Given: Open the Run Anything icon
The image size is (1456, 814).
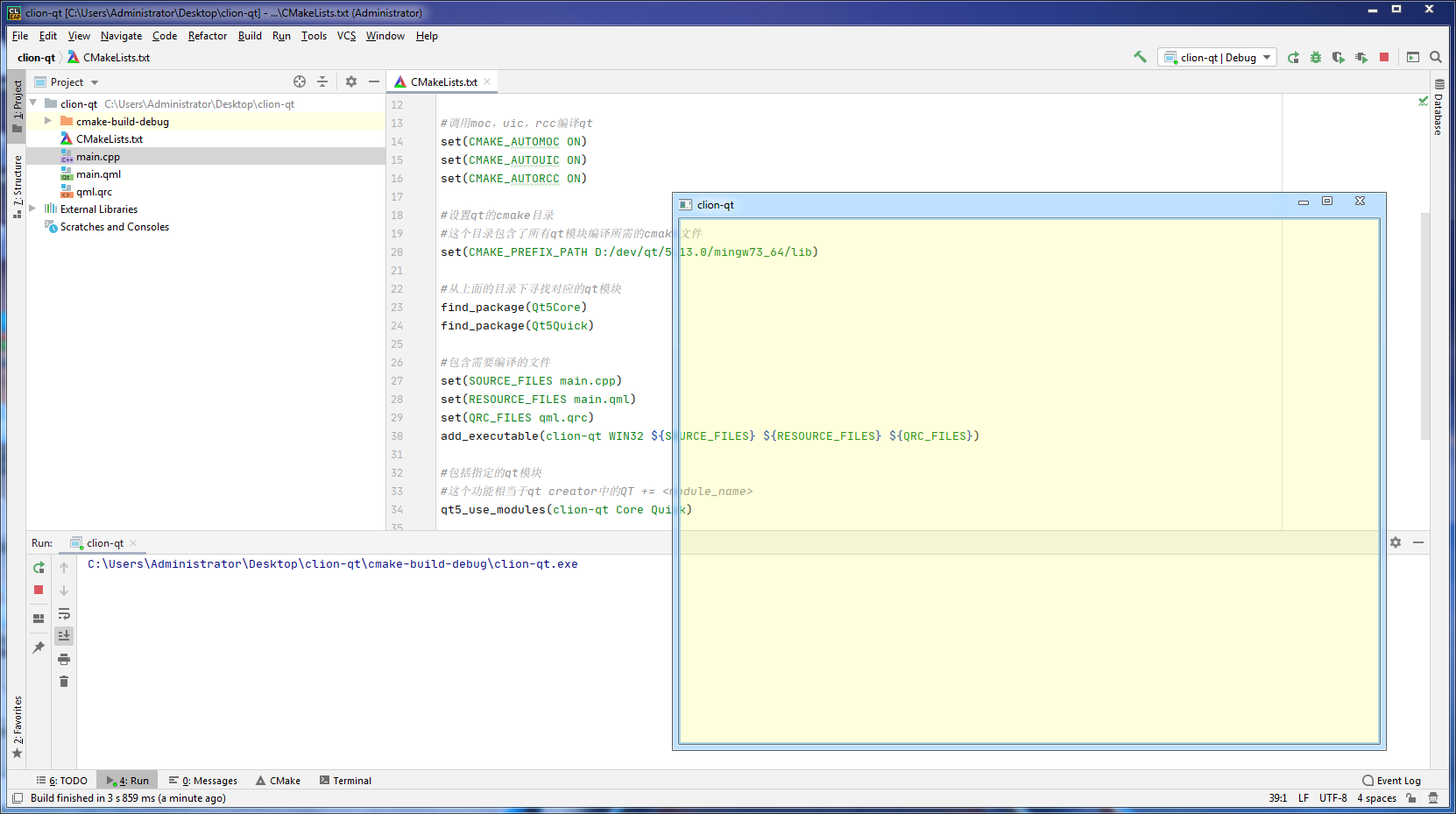Looking at the screenshot, I should click(x=1413, y=57).
